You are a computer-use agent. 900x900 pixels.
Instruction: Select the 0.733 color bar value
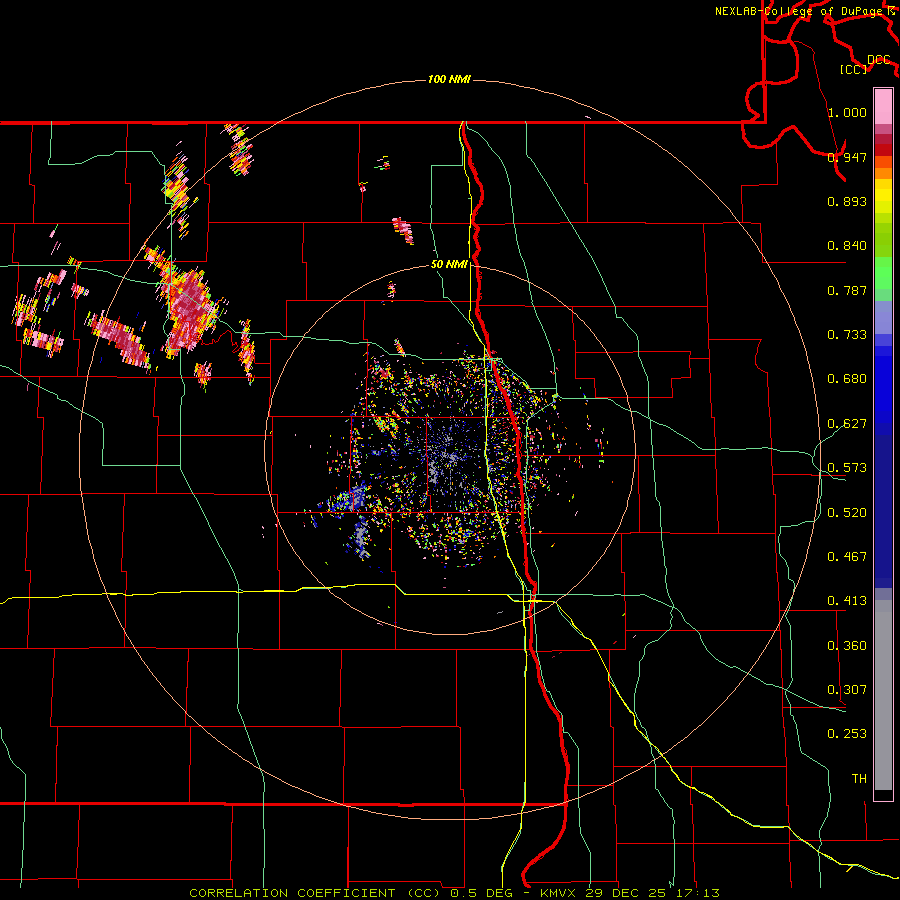pyautogui.click(x=847, y=335)
